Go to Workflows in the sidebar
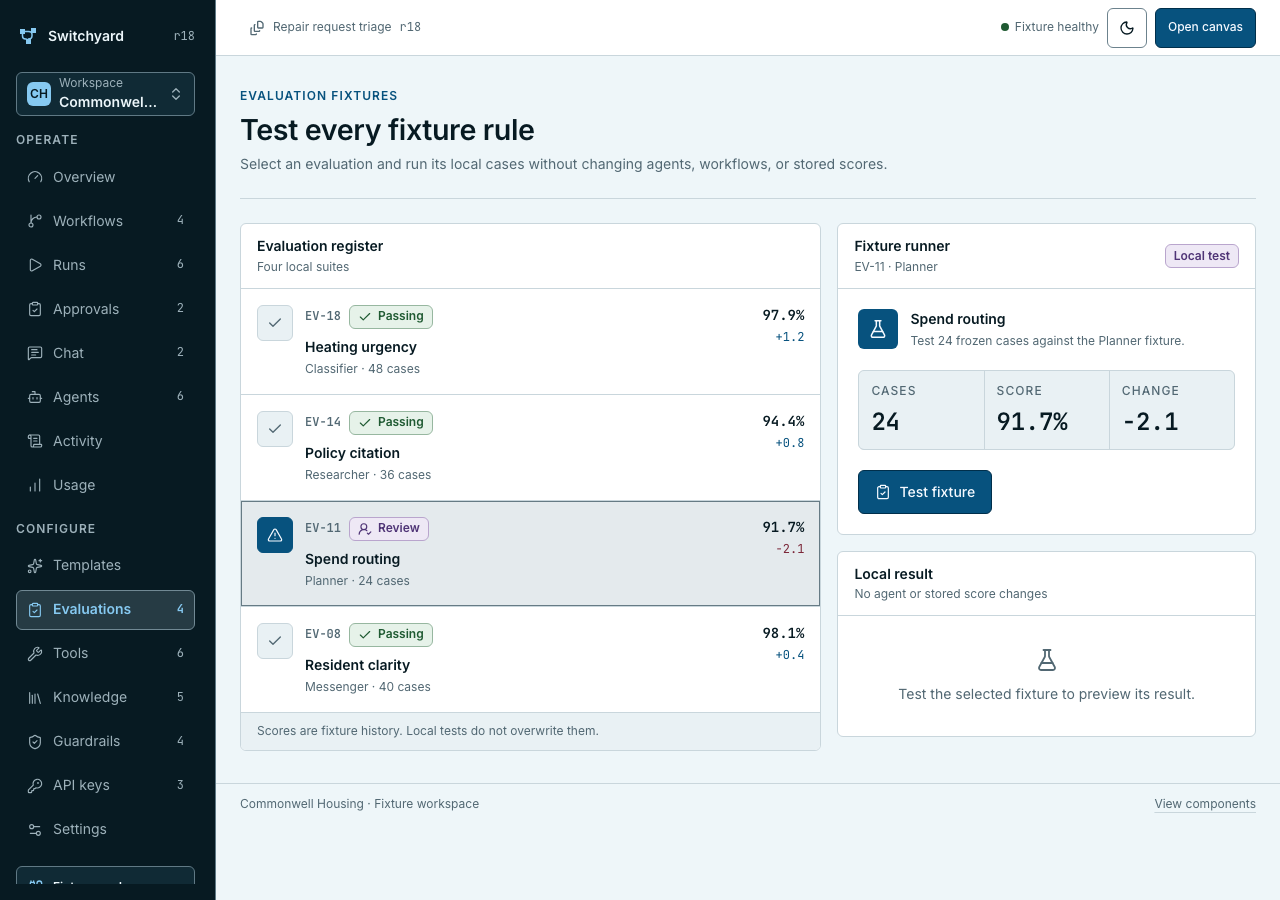 click(105, 221)
